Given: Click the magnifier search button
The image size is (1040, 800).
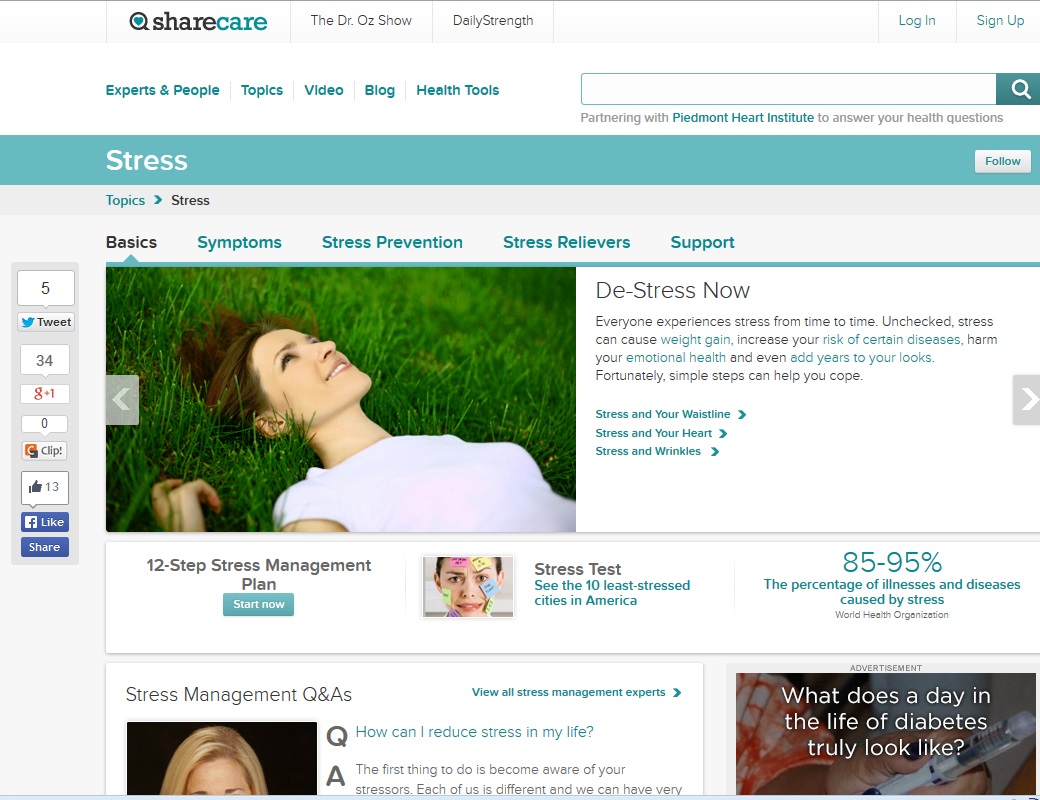Looking at the screenshot, I should coord(1020,89).
